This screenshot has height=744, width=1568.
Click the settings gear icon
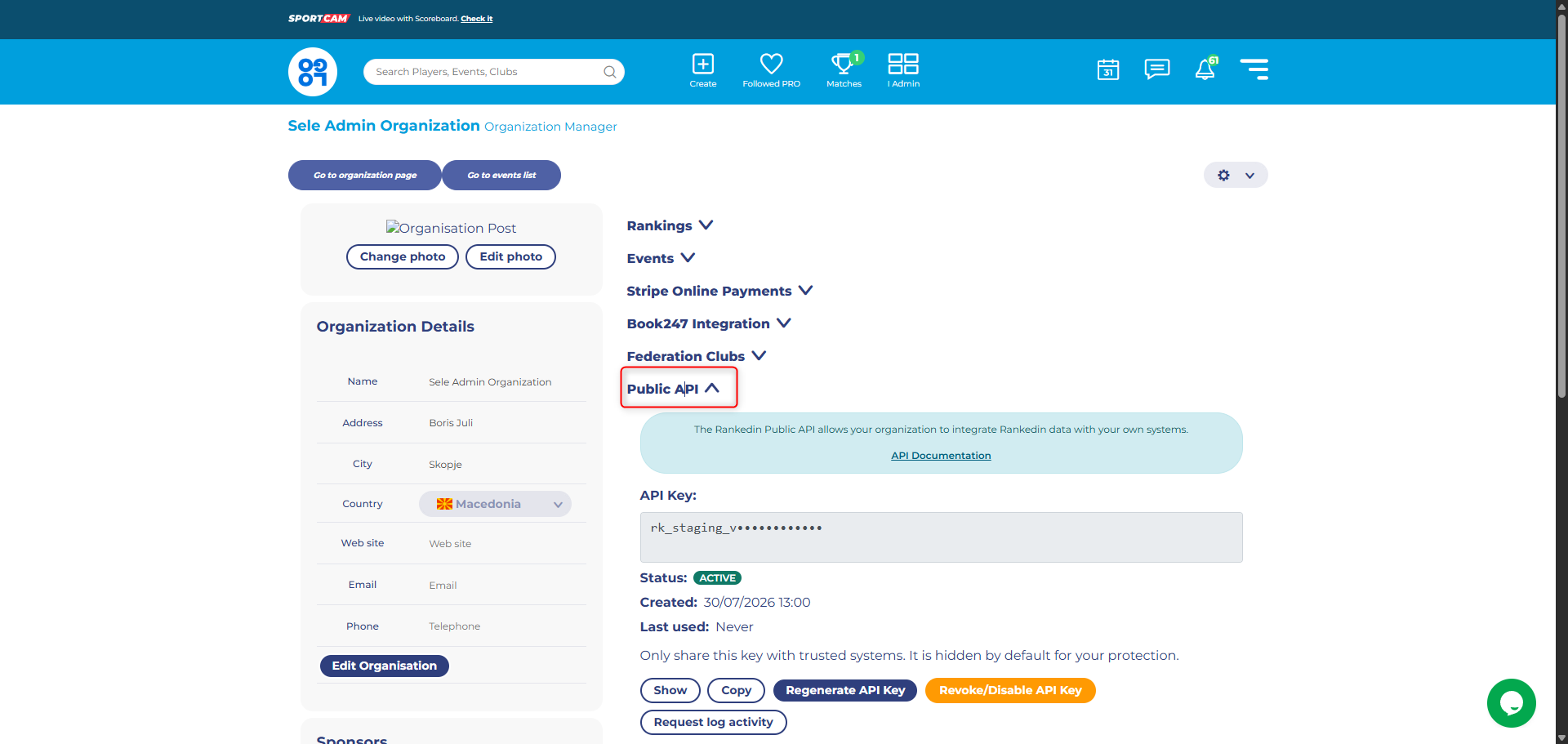pyautogui.click(x=1223, y=175)
